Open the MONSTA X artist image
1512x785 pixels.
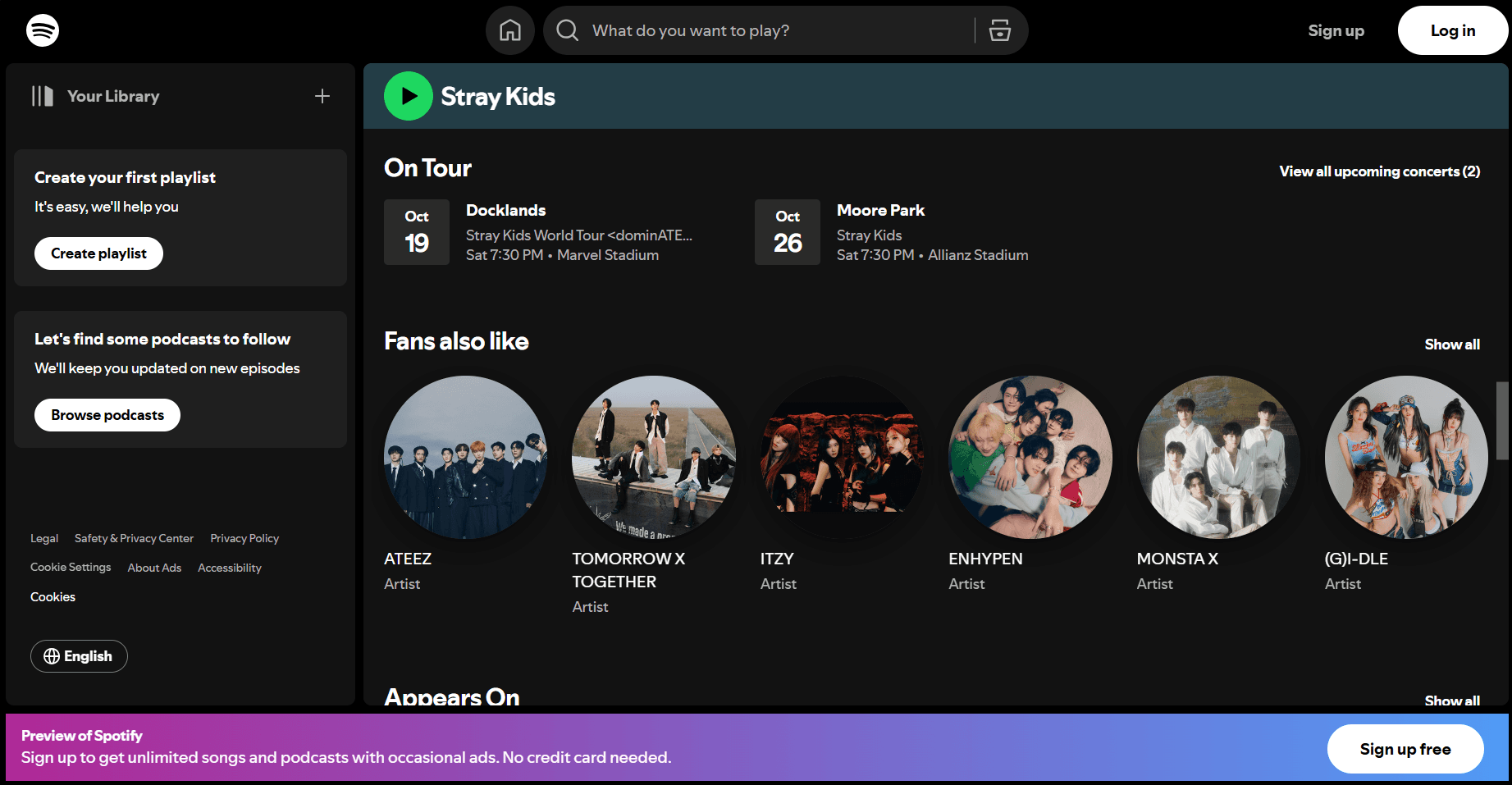tap(1219, 458)
